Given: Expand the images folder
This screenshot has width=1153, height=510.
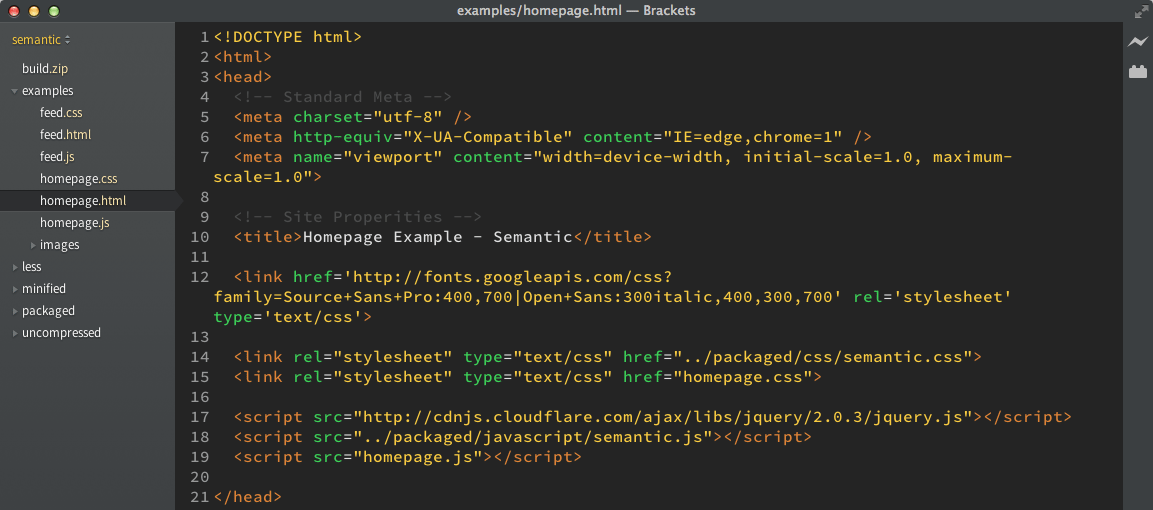Looking at the screenshot, I should tap(33, 245).
